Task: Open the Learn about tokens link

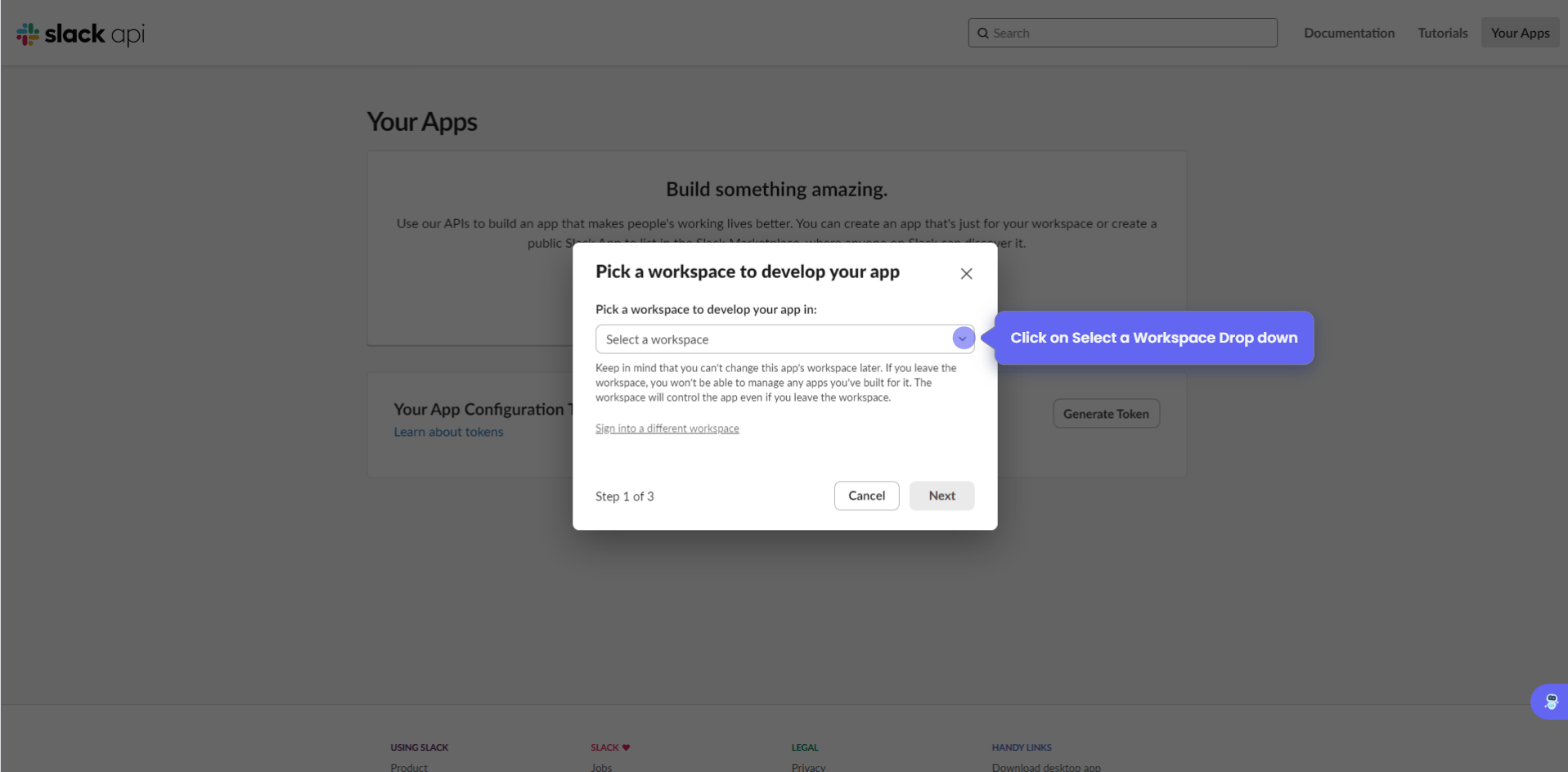Action: point(448,432)
